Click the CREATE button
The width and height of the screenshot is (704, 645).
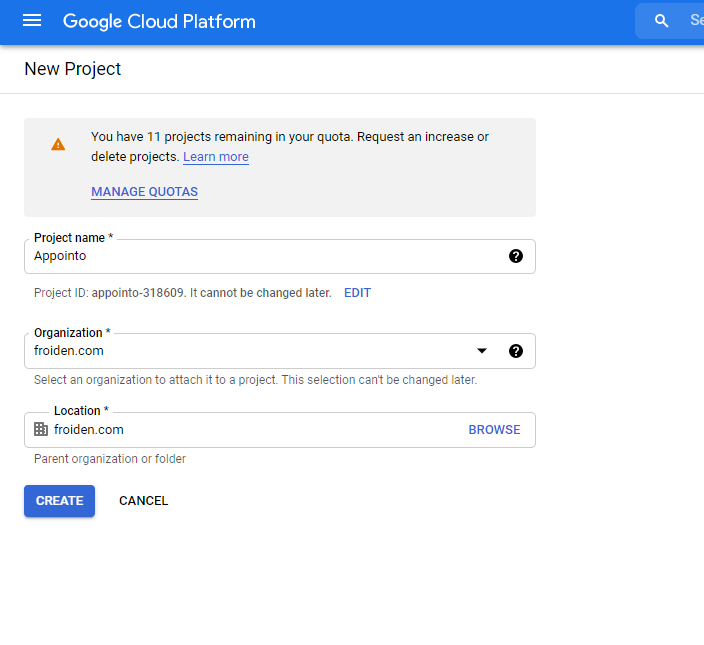click(x=59, y=501)
